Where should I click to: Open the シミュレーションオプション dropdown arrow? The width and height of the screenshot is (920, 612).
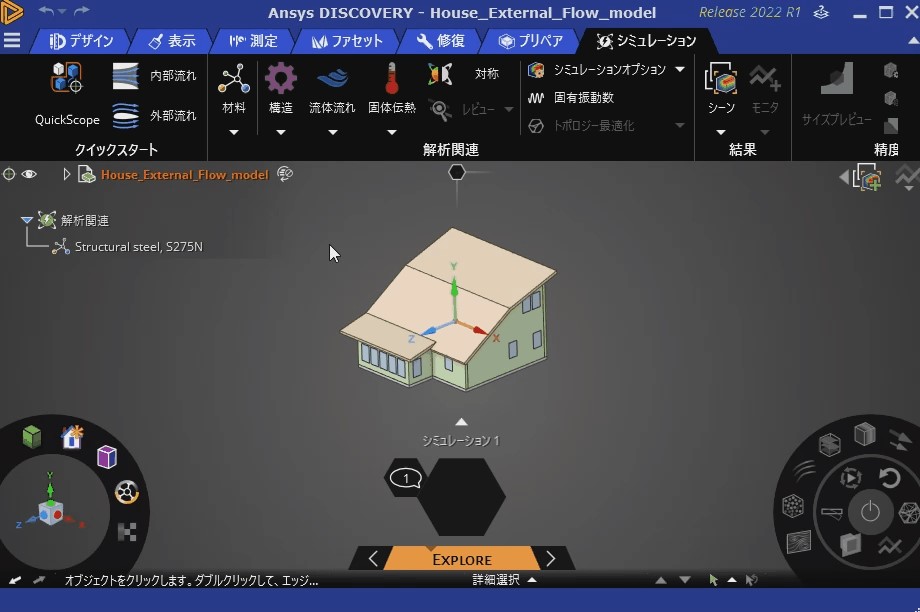coord(680,69)
